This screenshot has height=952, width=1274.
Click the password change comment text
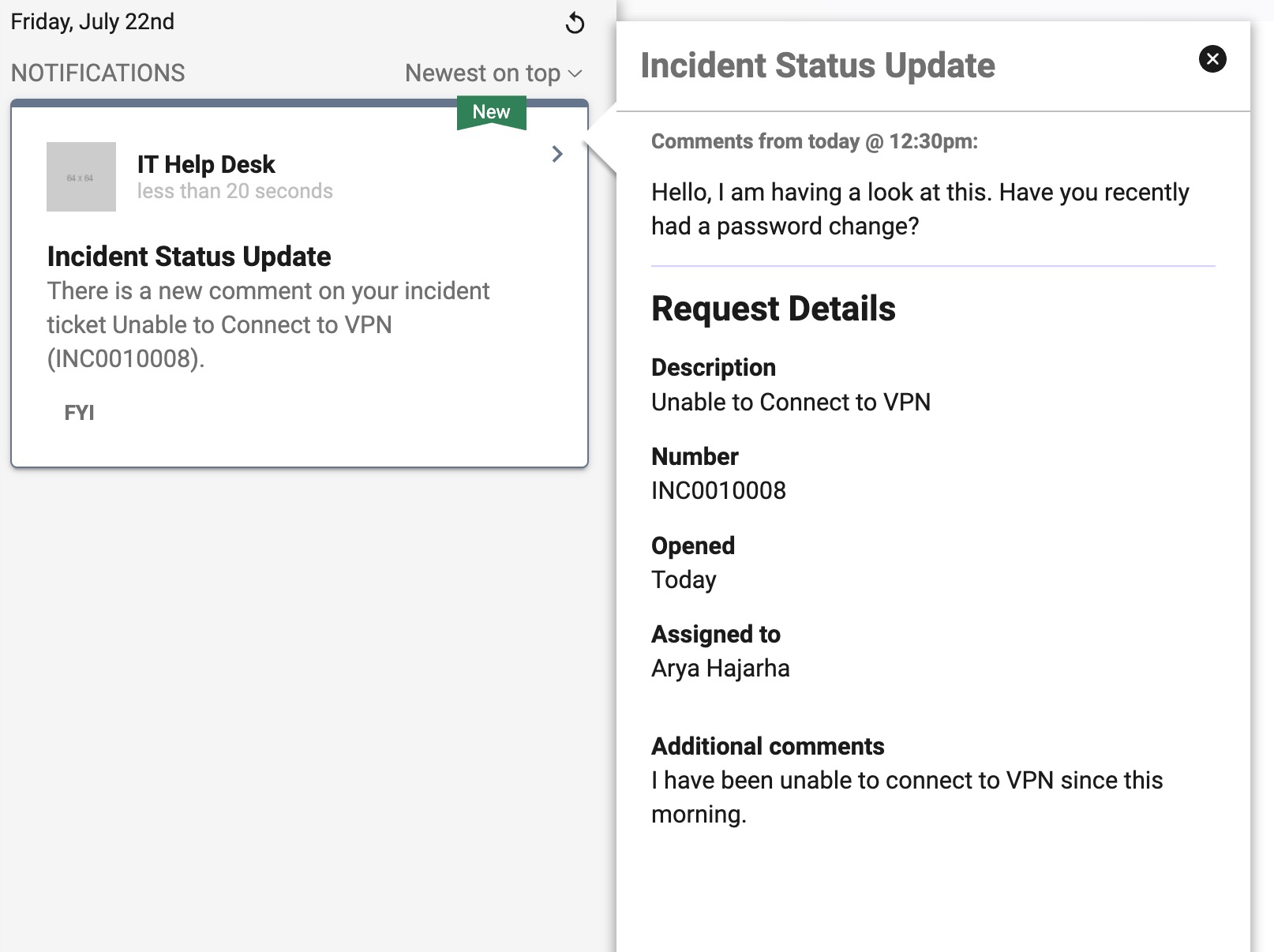(x=920, y=209)
